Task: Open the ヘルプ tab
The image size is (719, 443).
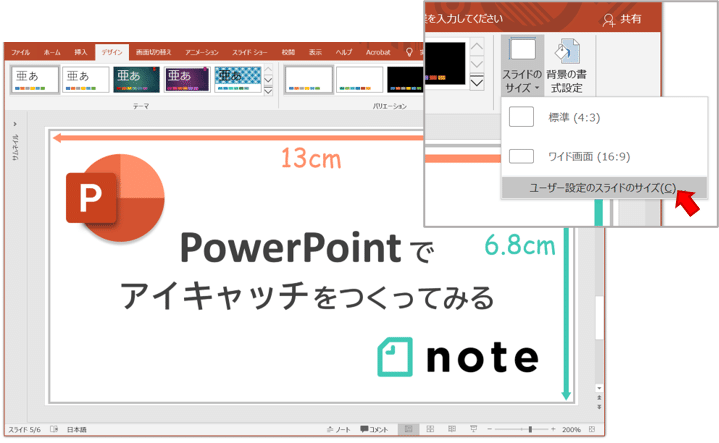Action: point(343,52)
